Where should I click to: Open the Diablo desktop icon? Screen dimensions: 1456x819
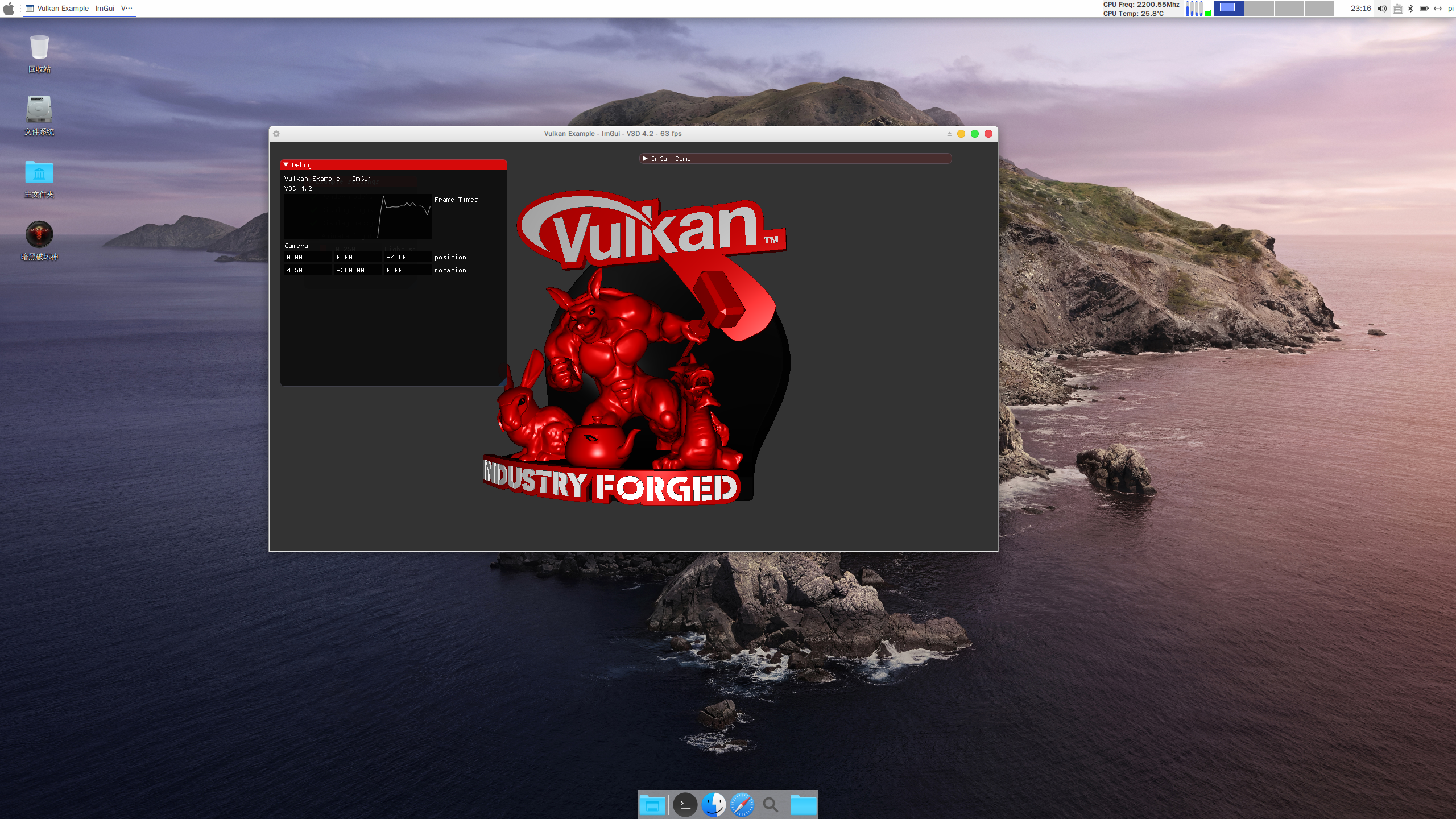(39, 234)
